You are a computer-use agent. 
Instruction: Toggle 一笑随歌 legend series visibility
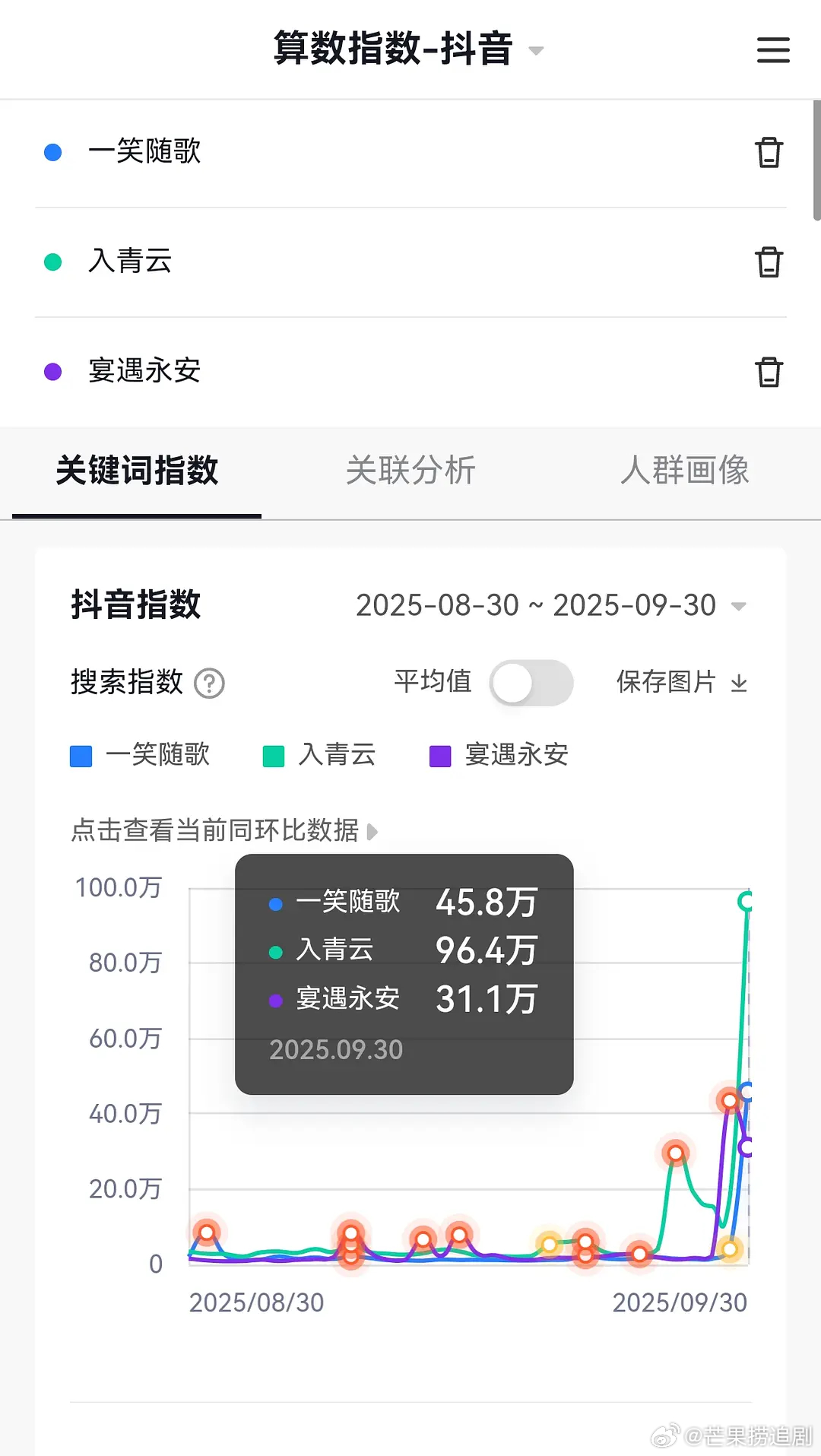coord(140,755)
